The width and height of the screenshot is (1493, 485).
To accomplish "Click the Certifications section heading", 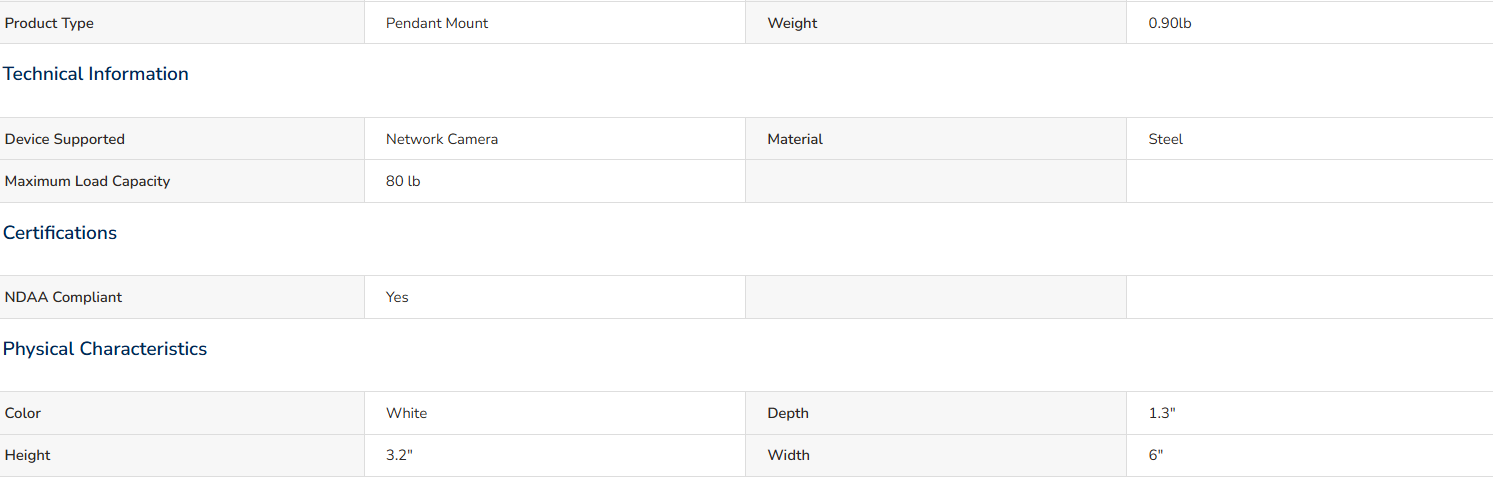I will (x=60, y=233).
